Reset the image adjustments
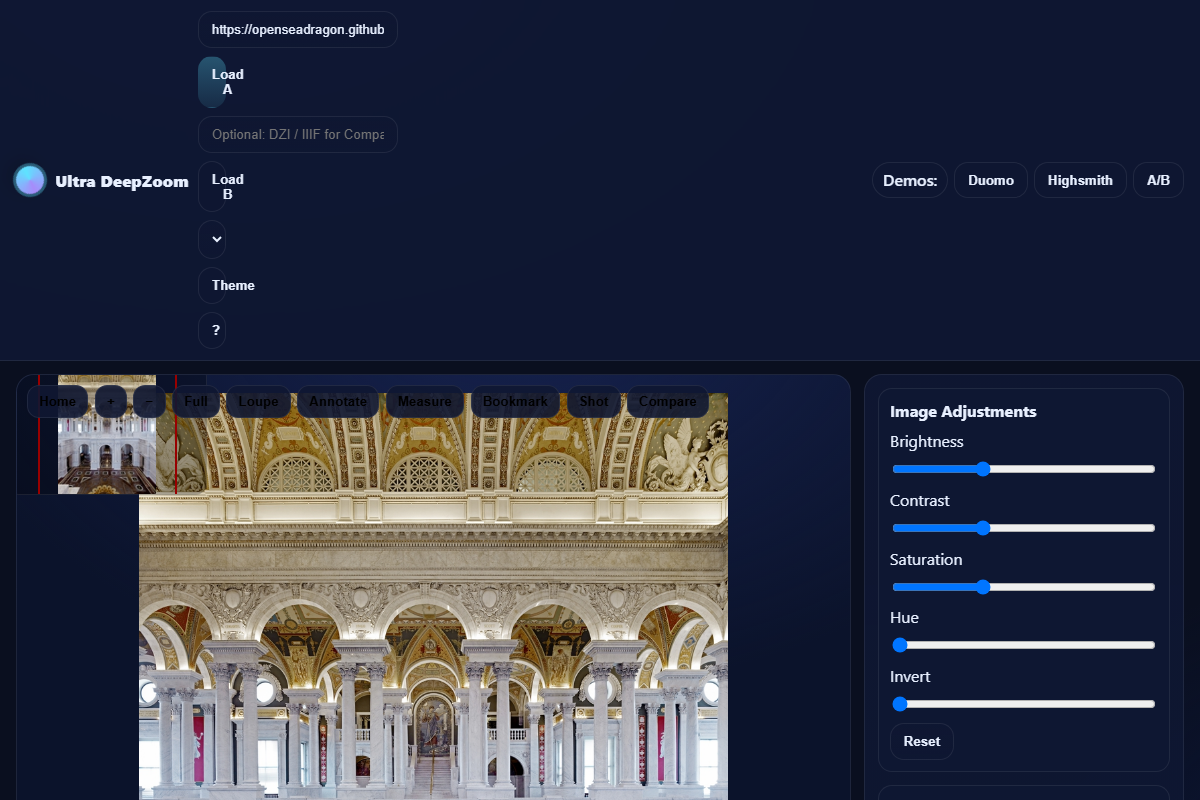 point(922,742)
